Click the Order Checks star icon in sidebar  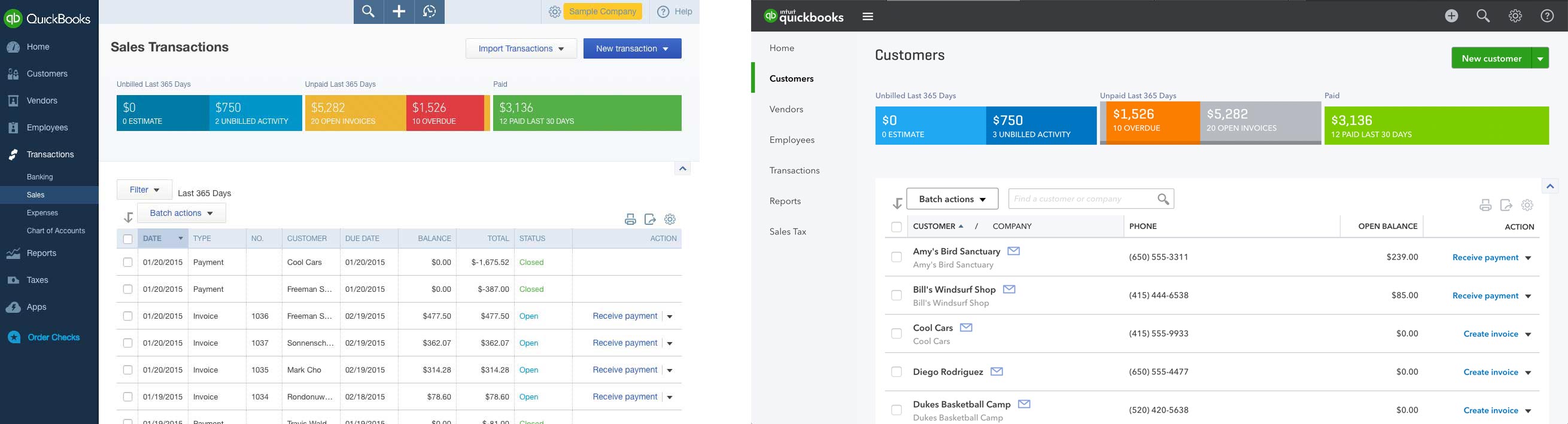click(14, 338)
